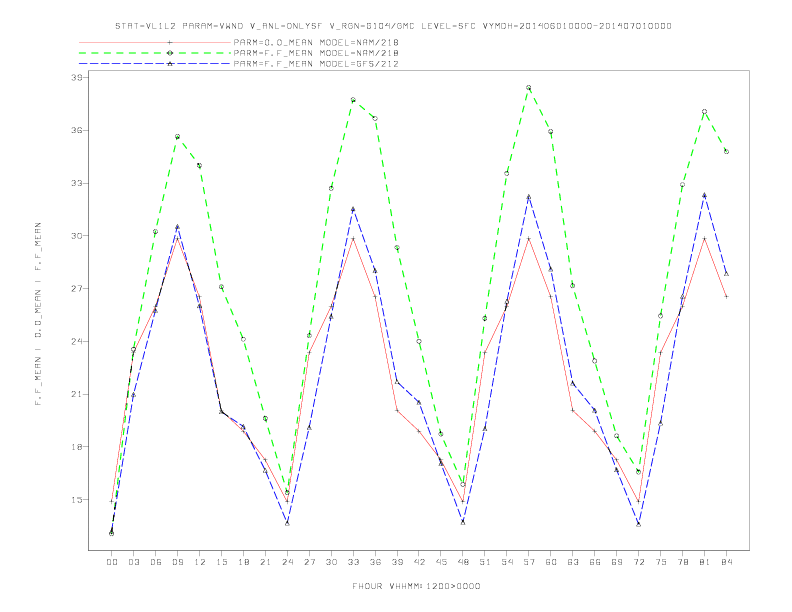Click x-axis forecast hour label 09
The width and height of the screenshot is (792, 612).
tap(177, 562)
